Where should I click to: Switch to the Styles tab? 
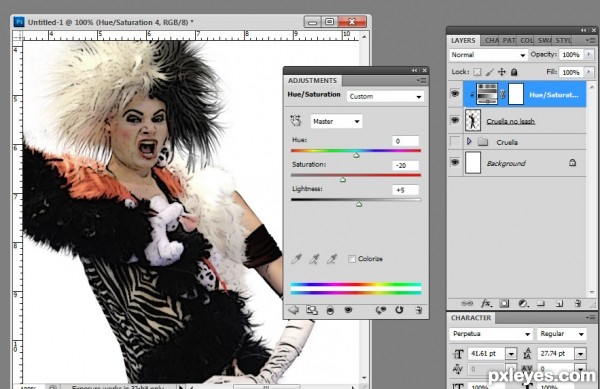click(x=563, y=40)
